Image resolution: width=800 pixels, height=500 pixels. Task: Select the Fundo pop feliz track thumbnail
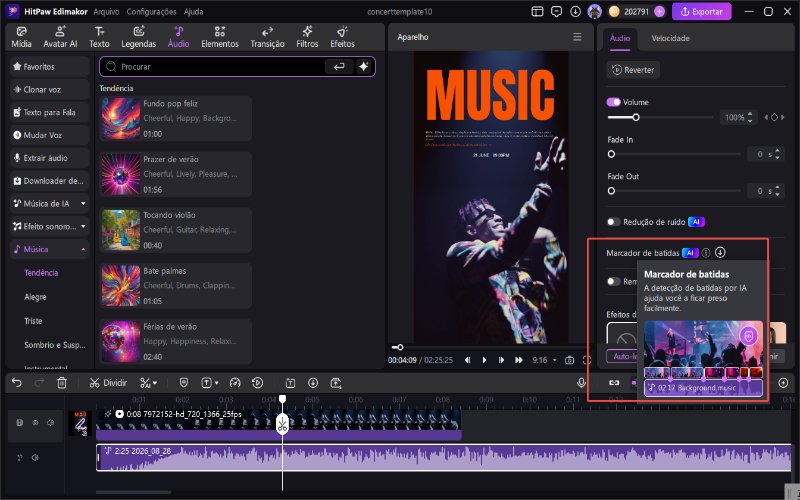coord(120,119)
